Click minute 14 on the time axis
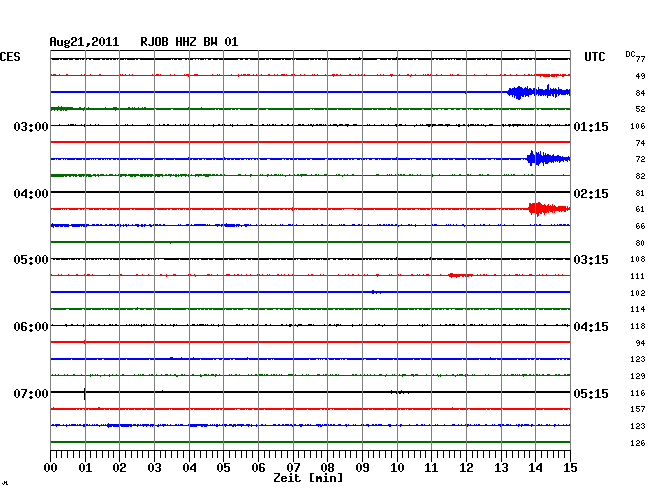The height and width of the screenshot is (494, 650). pyautogui.click(x=535, y=468)
